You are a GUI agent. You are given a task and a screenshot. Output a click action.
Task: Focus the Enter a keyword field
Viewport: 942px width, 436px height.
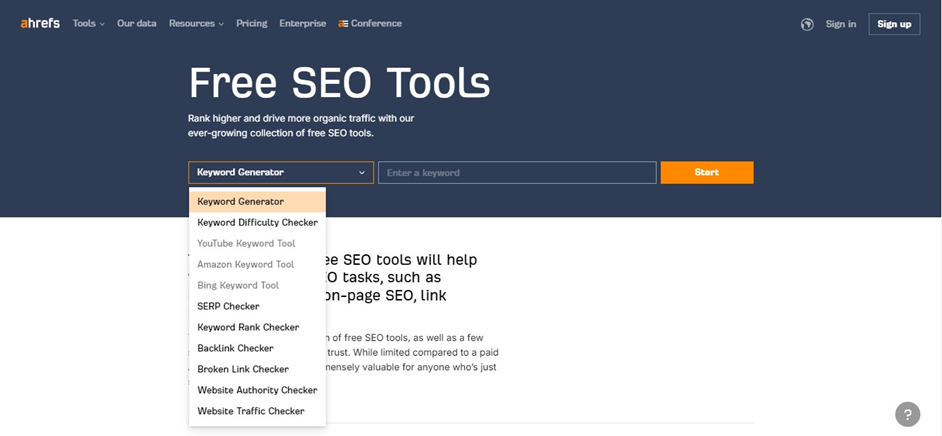516,173
